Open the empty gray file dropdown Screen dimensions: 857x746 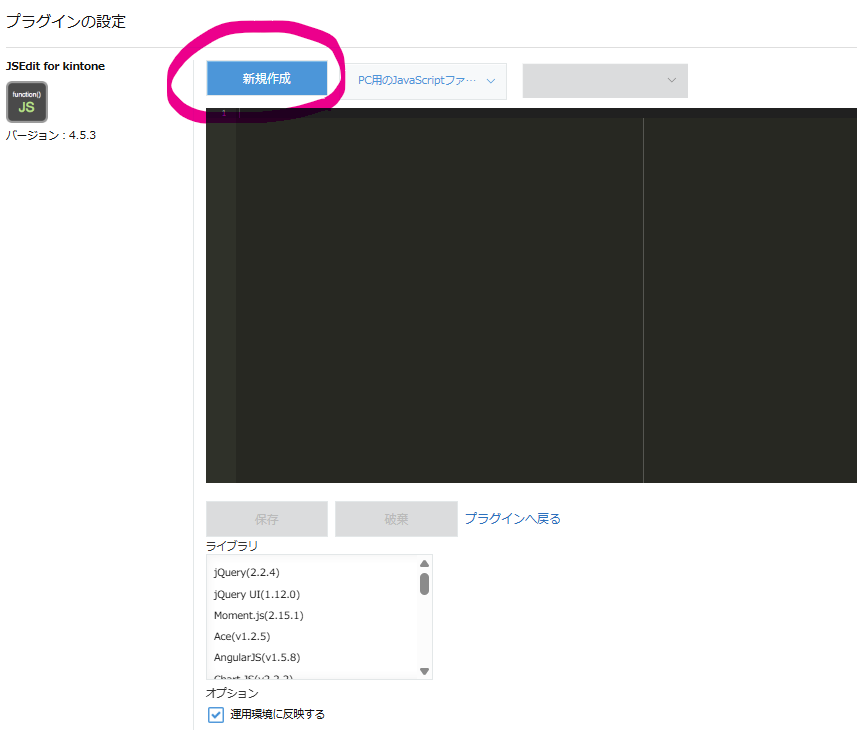tap(605, 81)
